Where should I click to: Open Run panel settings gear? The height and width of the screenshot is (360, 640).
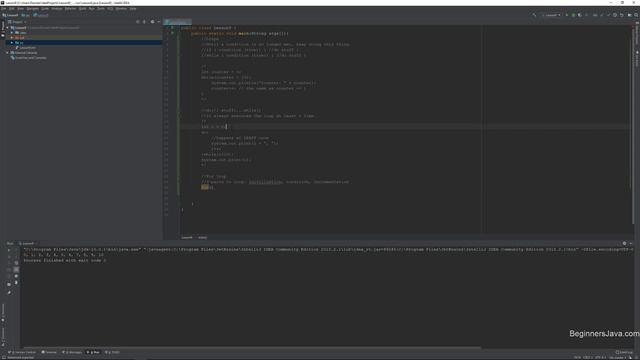(x=624, y=243)
